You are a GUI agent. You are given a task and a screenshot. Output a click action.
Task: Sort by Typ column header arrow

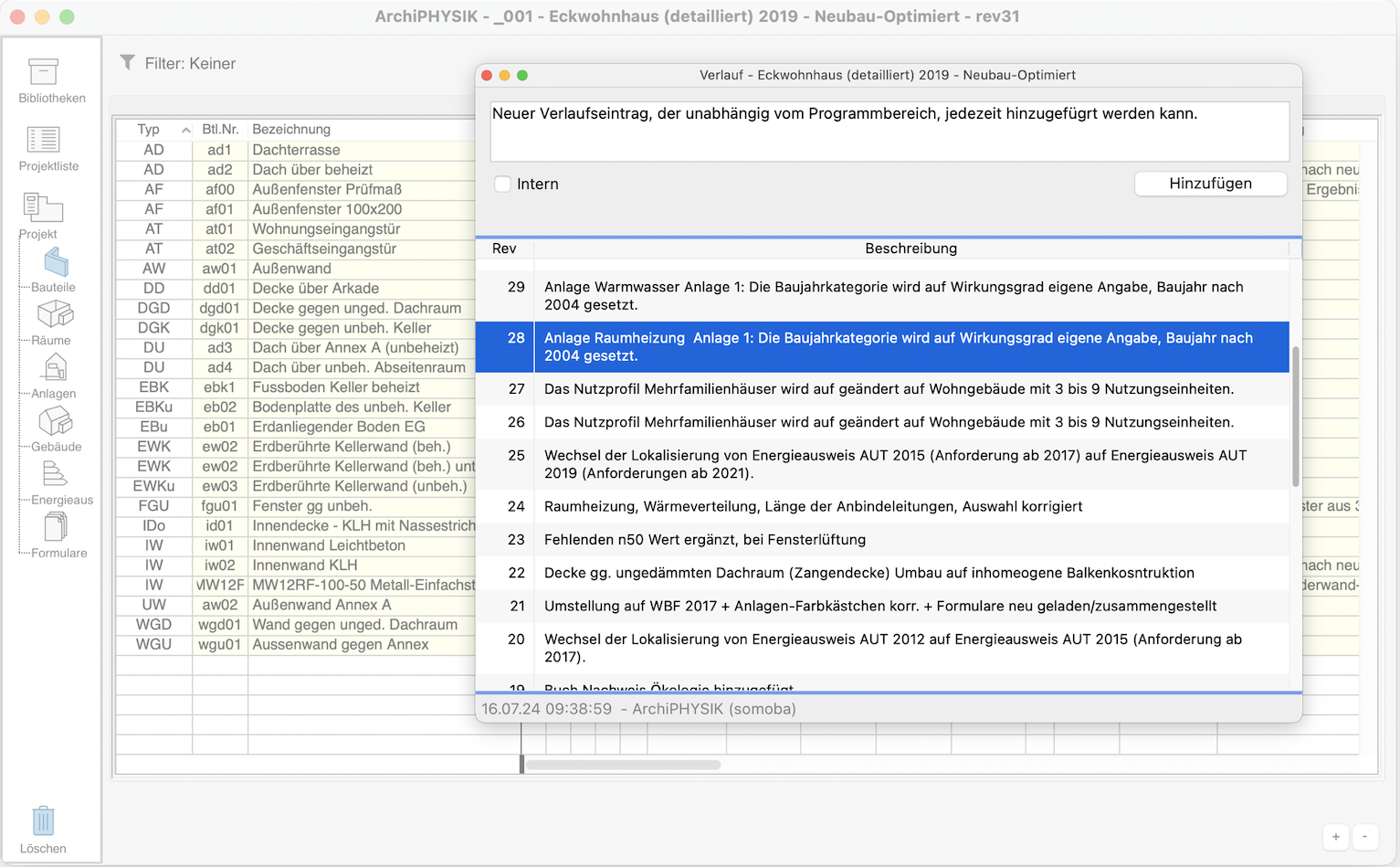click(x=186, y=130)
